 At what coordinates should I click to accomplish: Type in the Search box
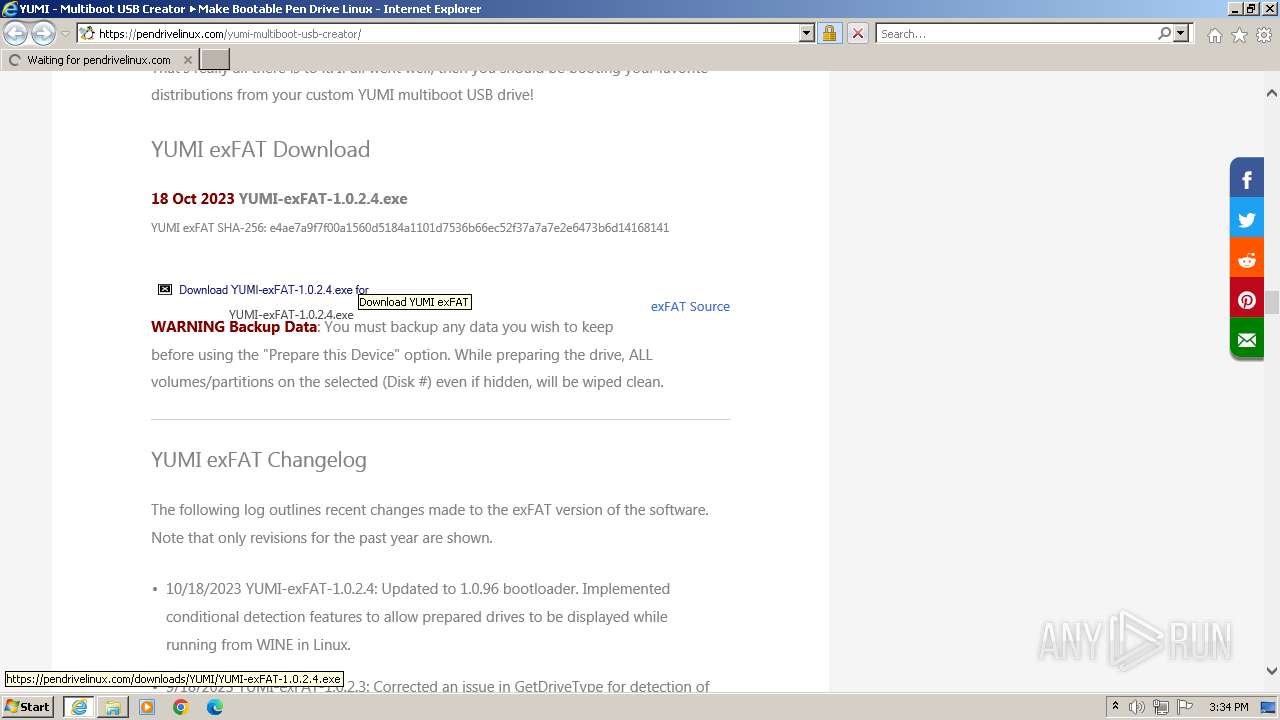pos(1015,33)
